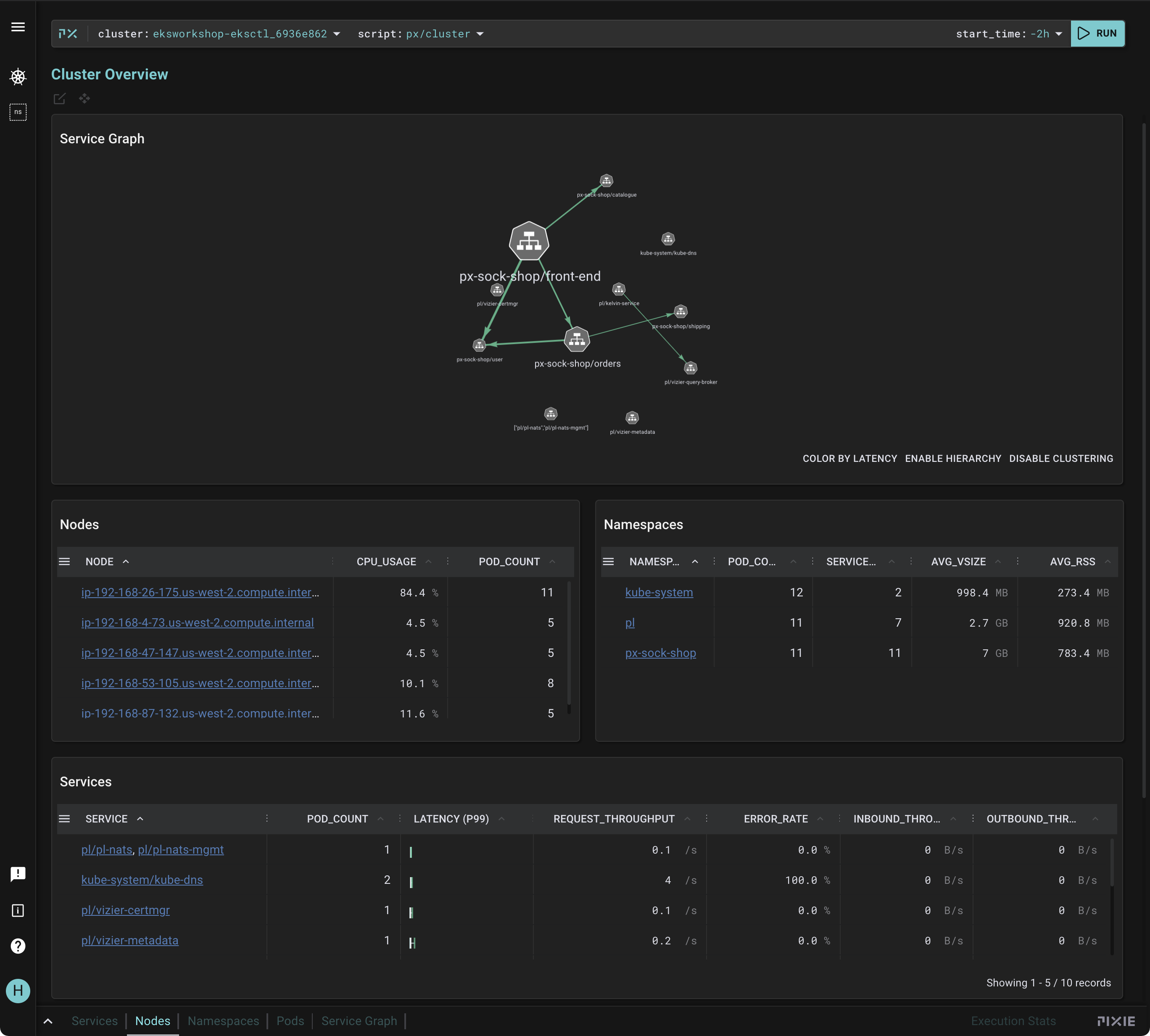Select the px-sock-shop/shipping graph node
This screenshot has width=1150, height=1036.
point(681,312)
